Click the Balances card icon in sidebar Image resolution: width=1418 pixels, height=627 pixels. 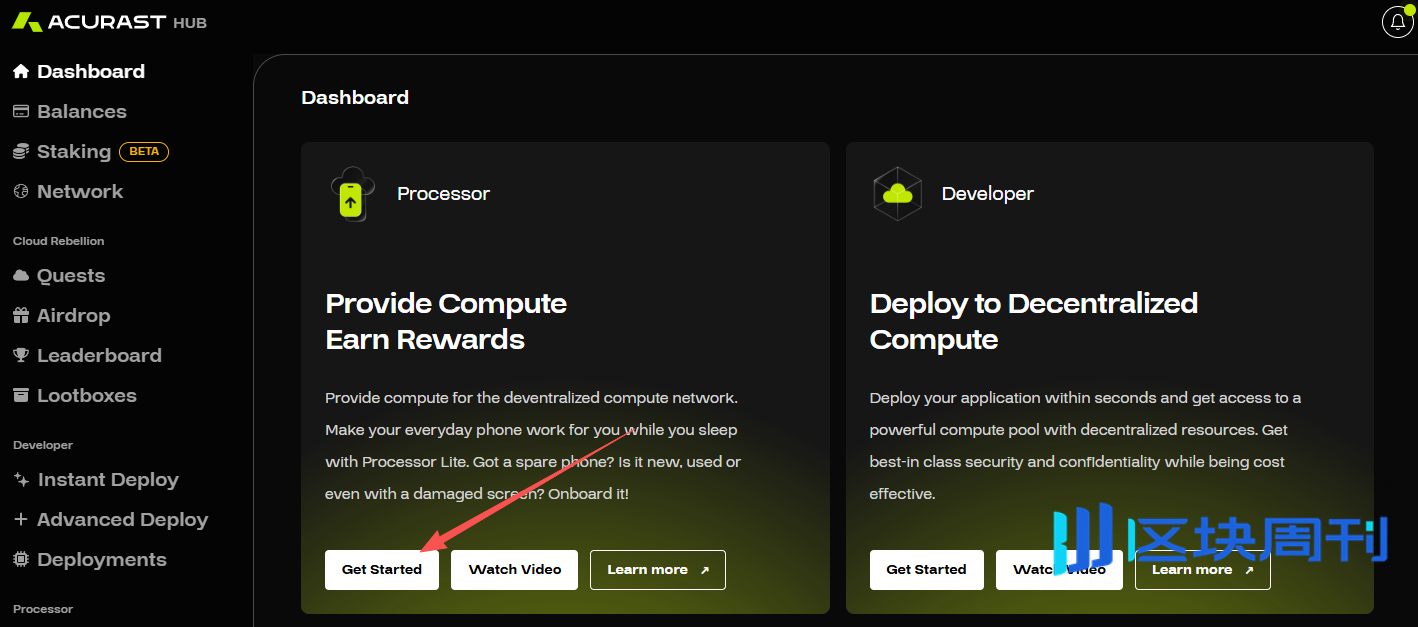point(21,112)
